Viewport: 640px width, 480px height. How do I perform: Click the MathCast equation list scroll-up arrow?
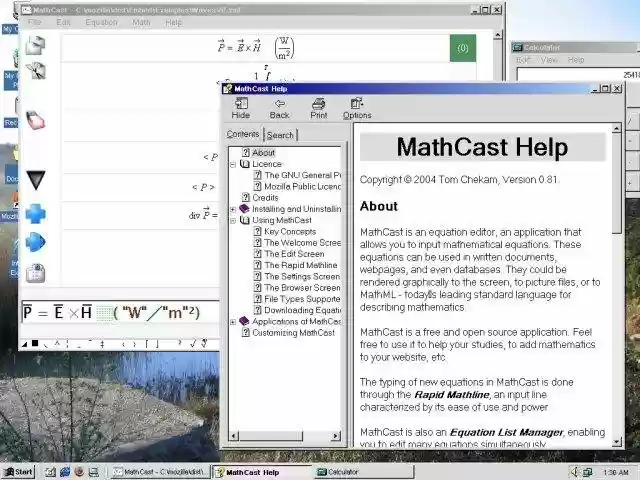(498, 36)
